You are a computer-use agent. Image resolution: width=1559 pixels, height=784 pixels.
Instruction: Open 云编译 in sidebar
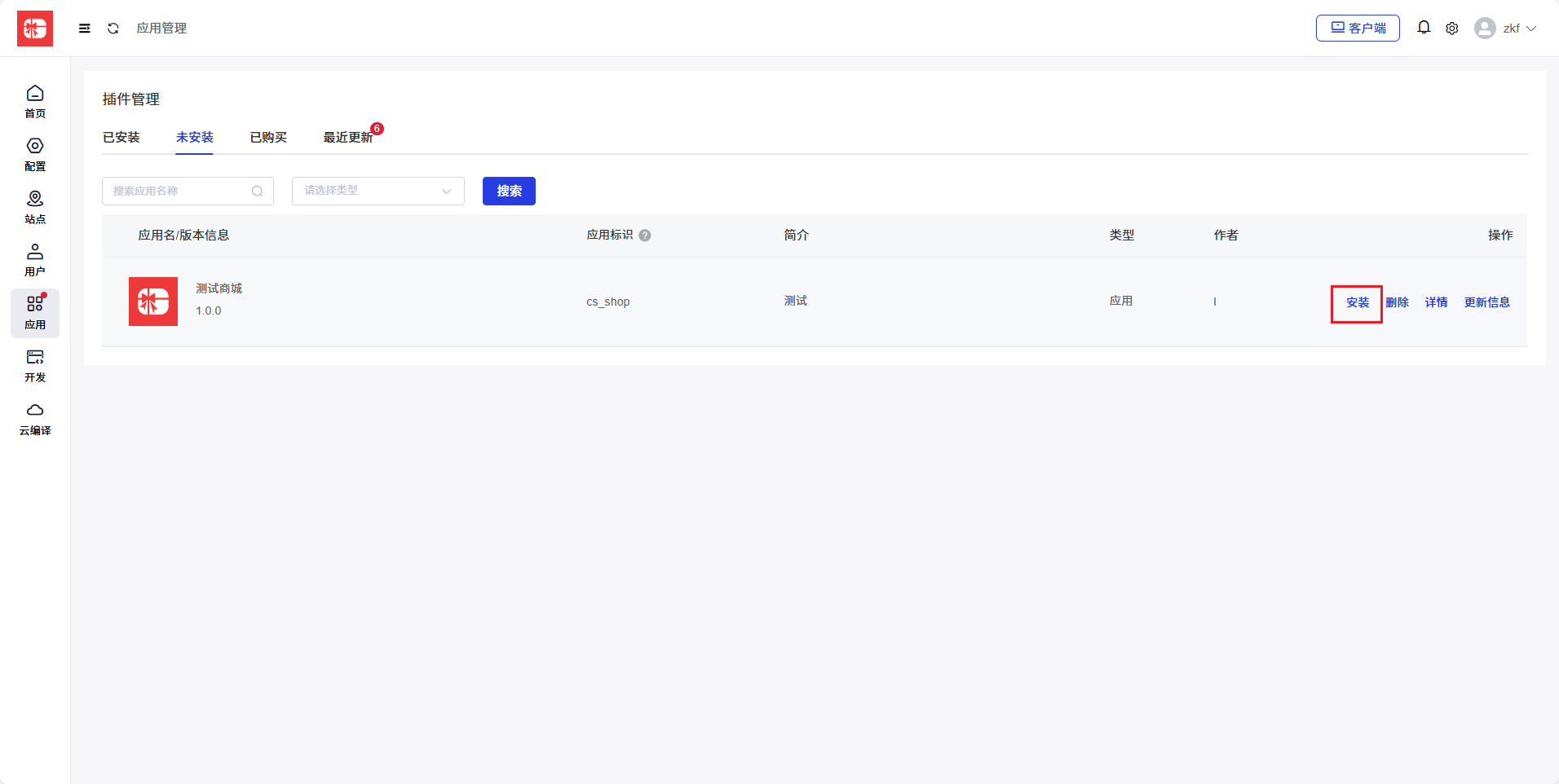click(x=35, y=419)
